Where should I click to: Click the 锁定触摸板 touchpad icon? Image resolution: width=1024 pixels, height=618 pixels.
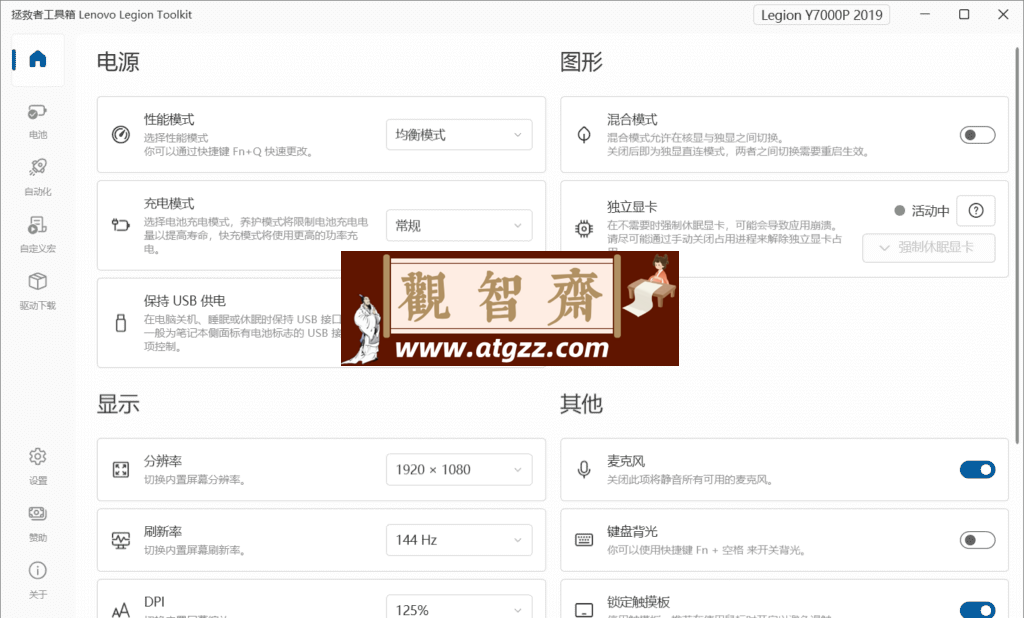click(584, 611)
